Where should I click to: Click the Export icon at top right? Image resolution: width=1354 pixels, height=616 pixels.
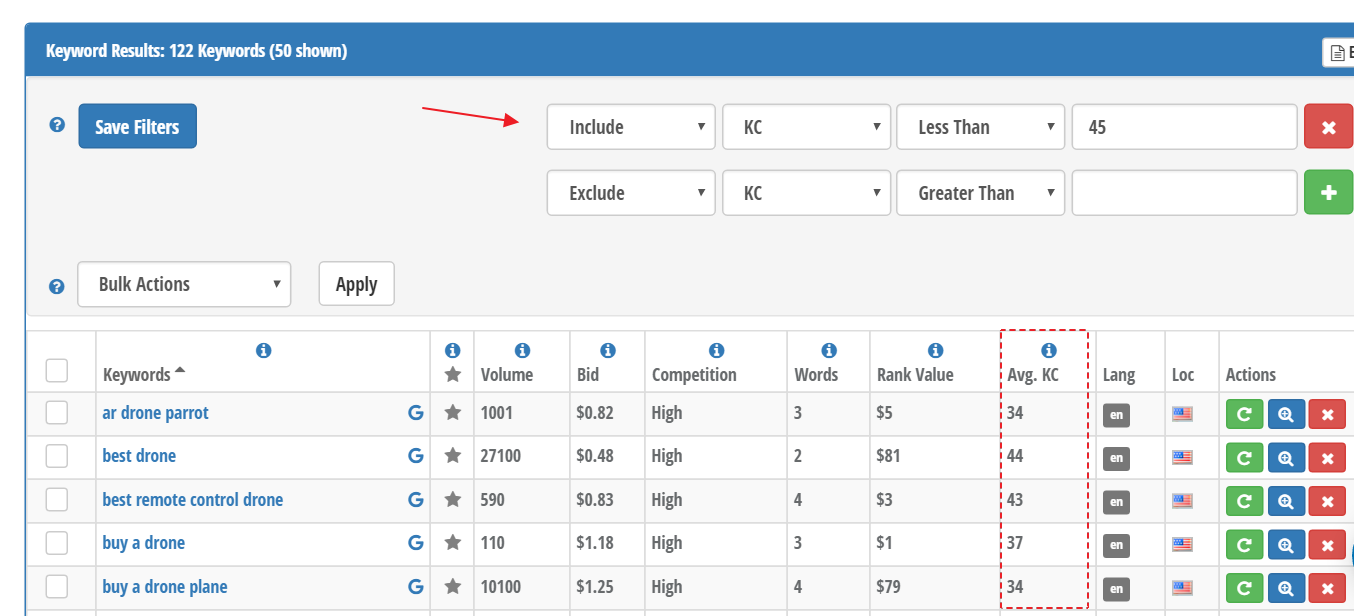pyautogui.click(x=1337, y=52)
